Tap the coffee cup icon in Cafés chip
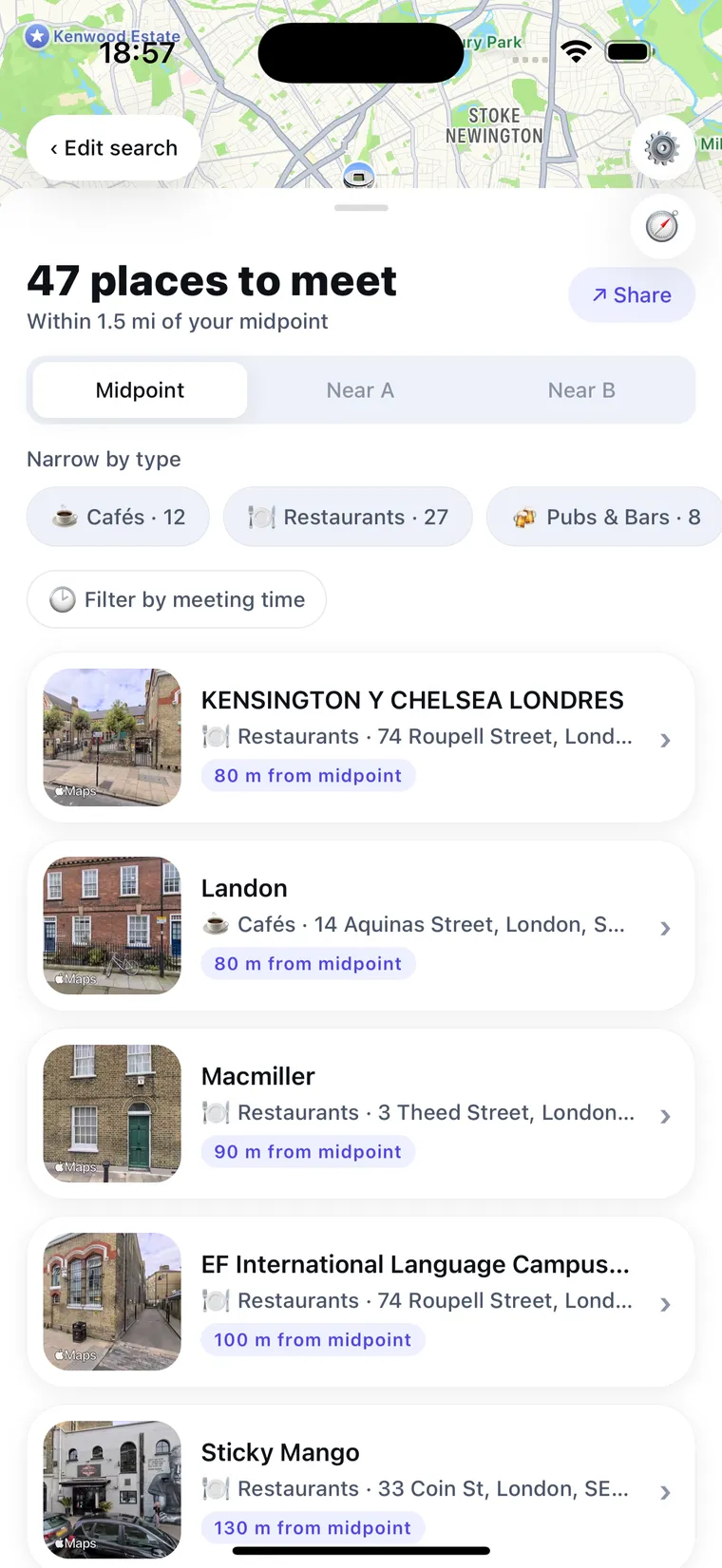 coord(65,517)
